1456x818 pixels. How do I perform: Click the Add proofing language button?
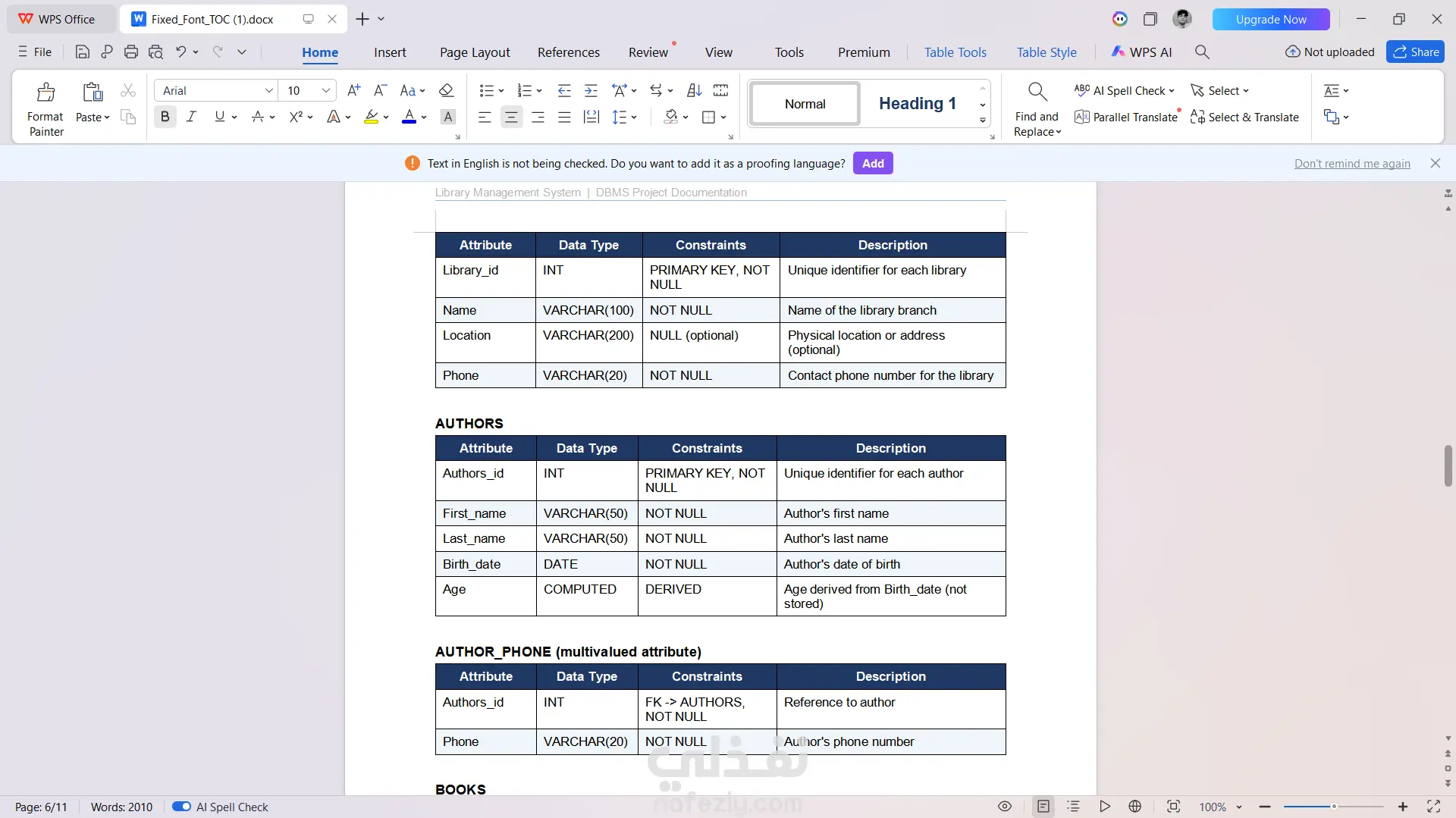click(873, 163)
